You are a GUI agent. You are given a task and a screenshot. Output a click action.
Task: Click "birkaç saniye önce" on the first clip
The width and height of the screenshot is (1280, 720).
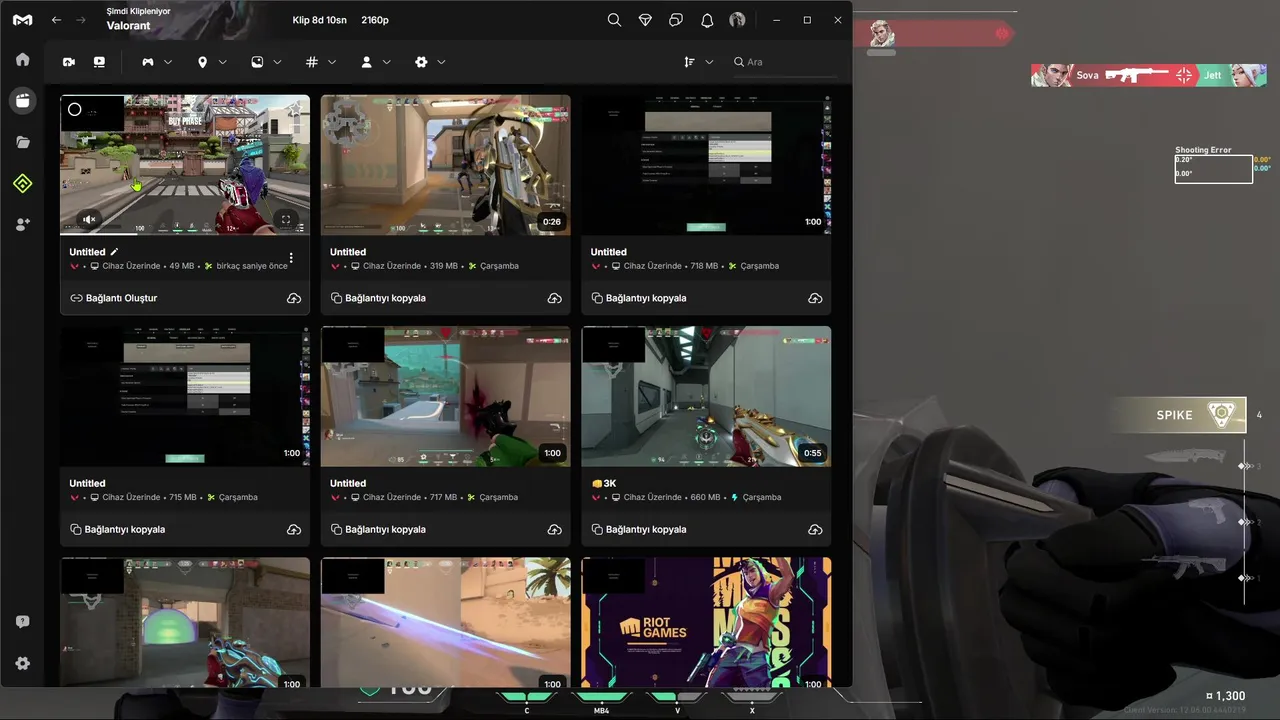pyautogui.click(x=252, y=266)
